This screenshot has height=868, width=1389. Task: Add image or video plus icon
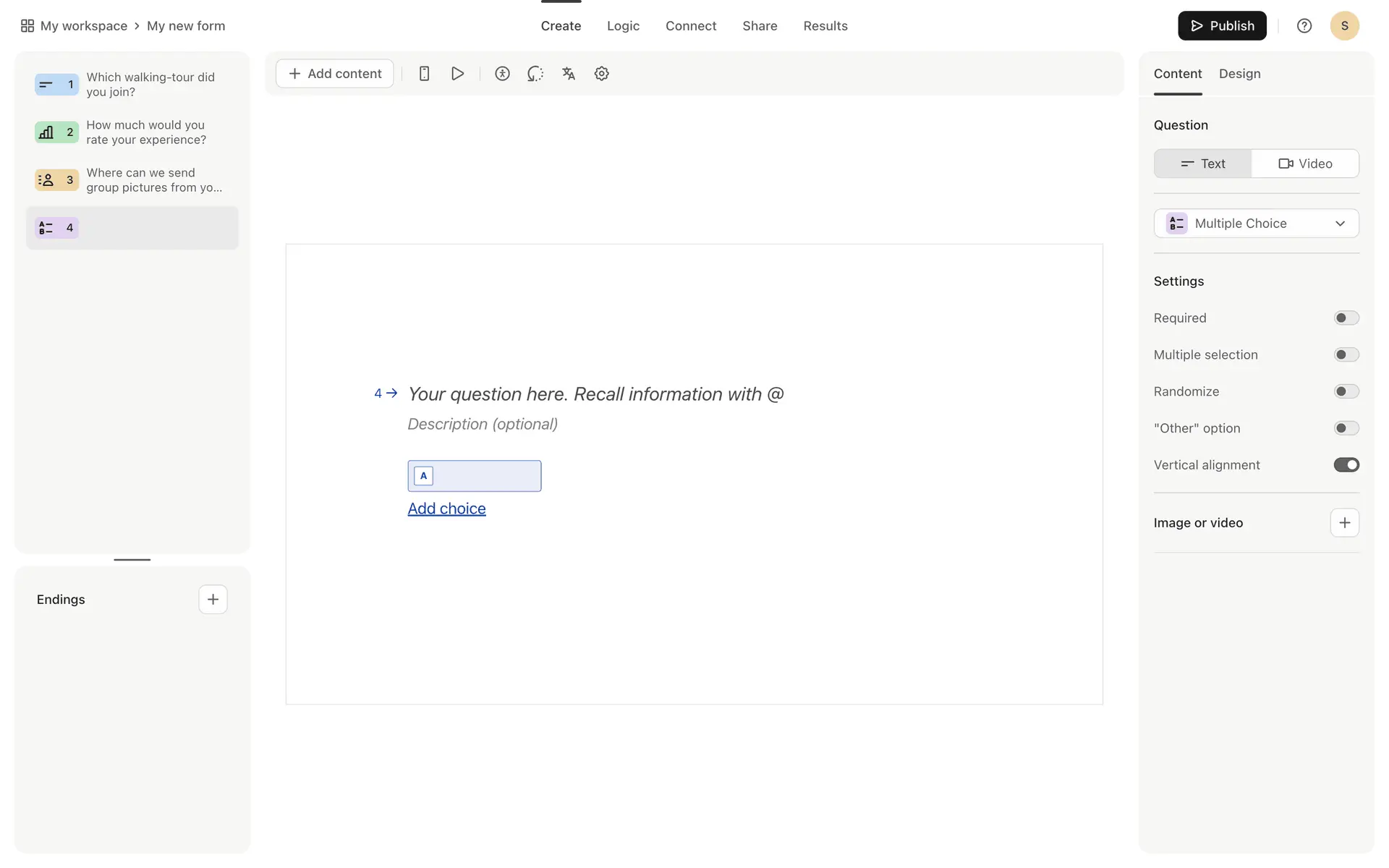point(1344,523)
